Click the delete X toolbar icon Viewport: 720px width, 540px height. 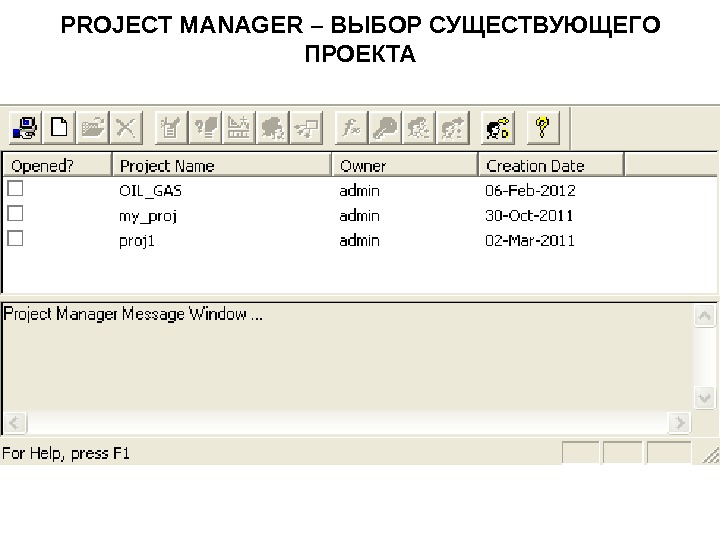pos(125,127)
